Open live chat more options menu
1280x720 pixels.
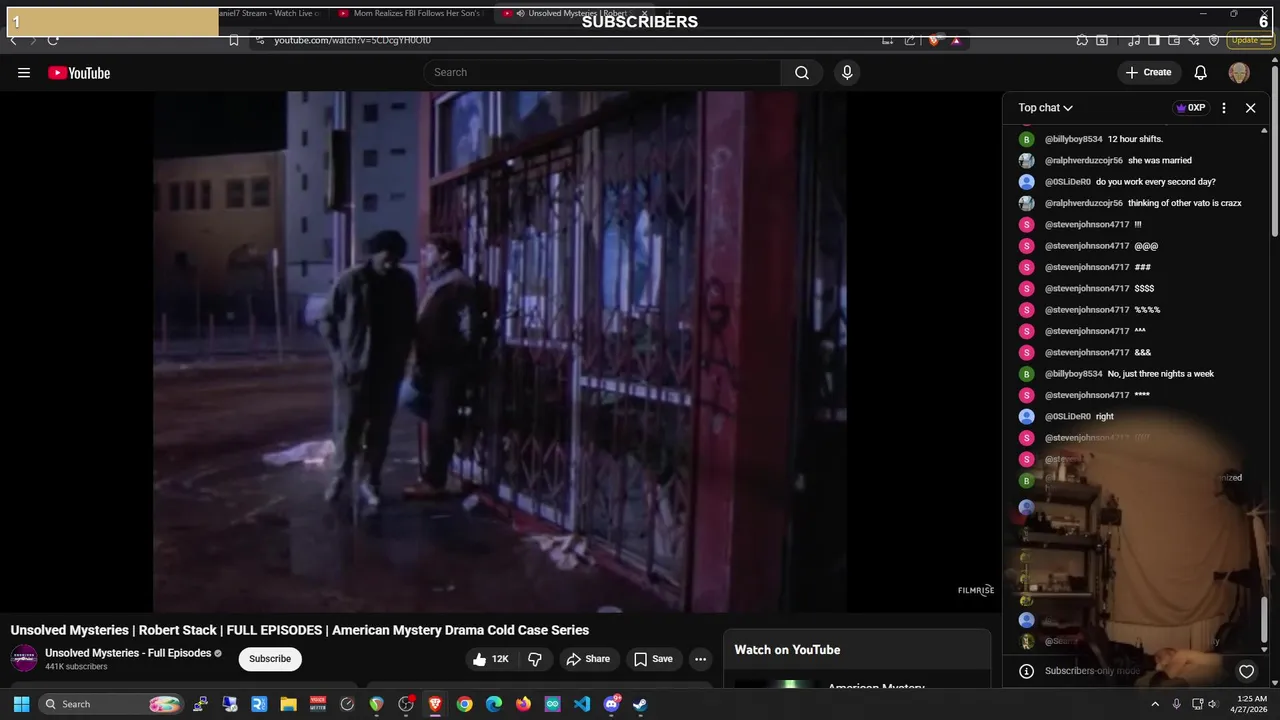tap(1224, 108)
